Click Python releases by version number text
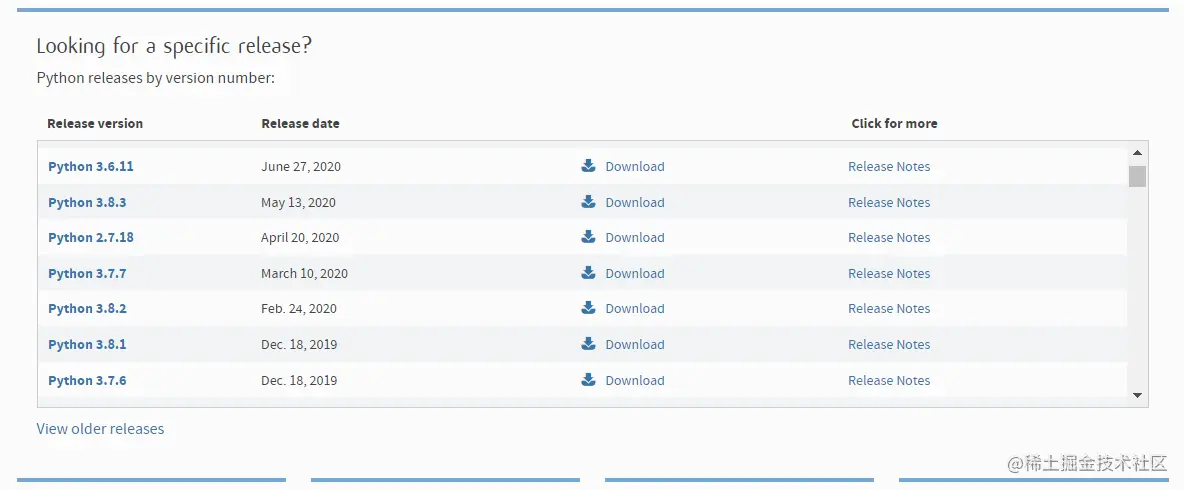Screen dimensions: 1184x490 click(x=156, y=78)
